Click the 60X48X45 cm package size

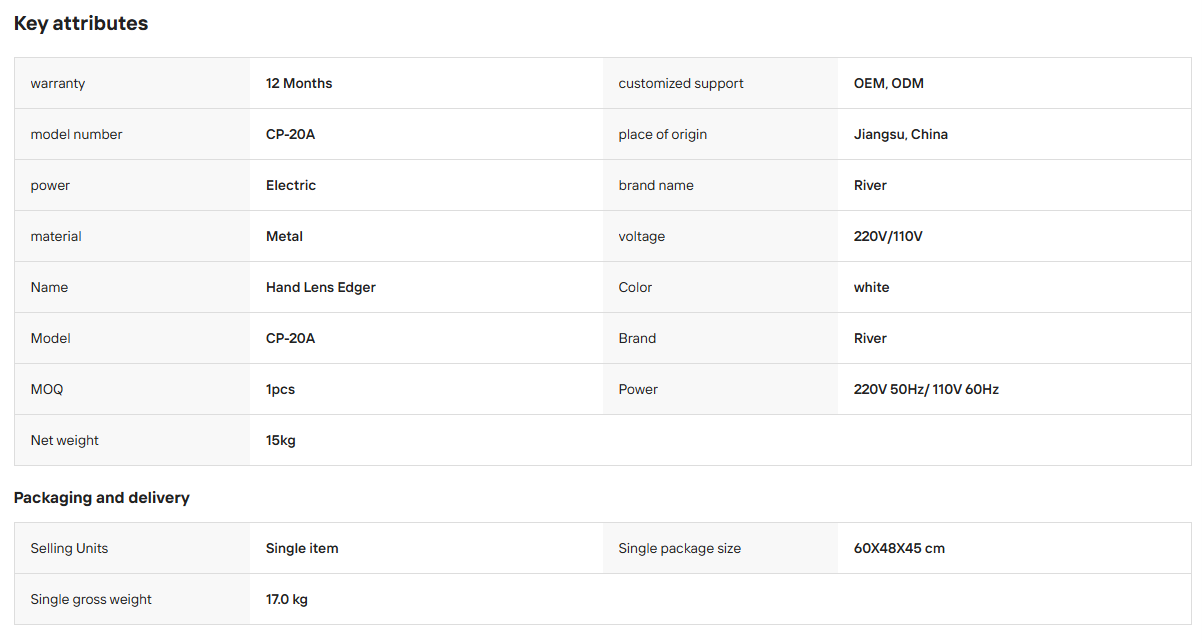pyautogui.click(x=899, y=548)
